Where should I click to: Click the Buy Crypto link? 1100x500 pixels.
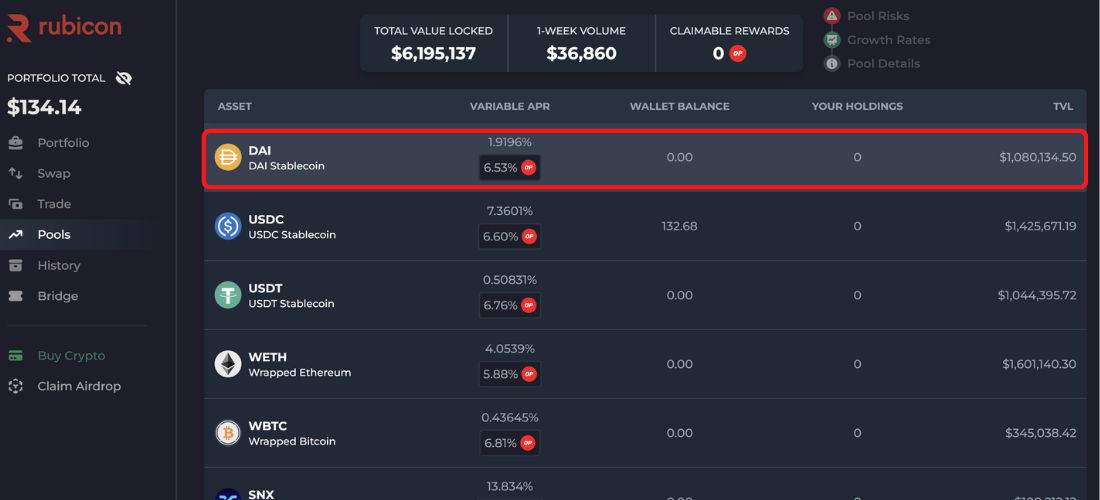71,356
